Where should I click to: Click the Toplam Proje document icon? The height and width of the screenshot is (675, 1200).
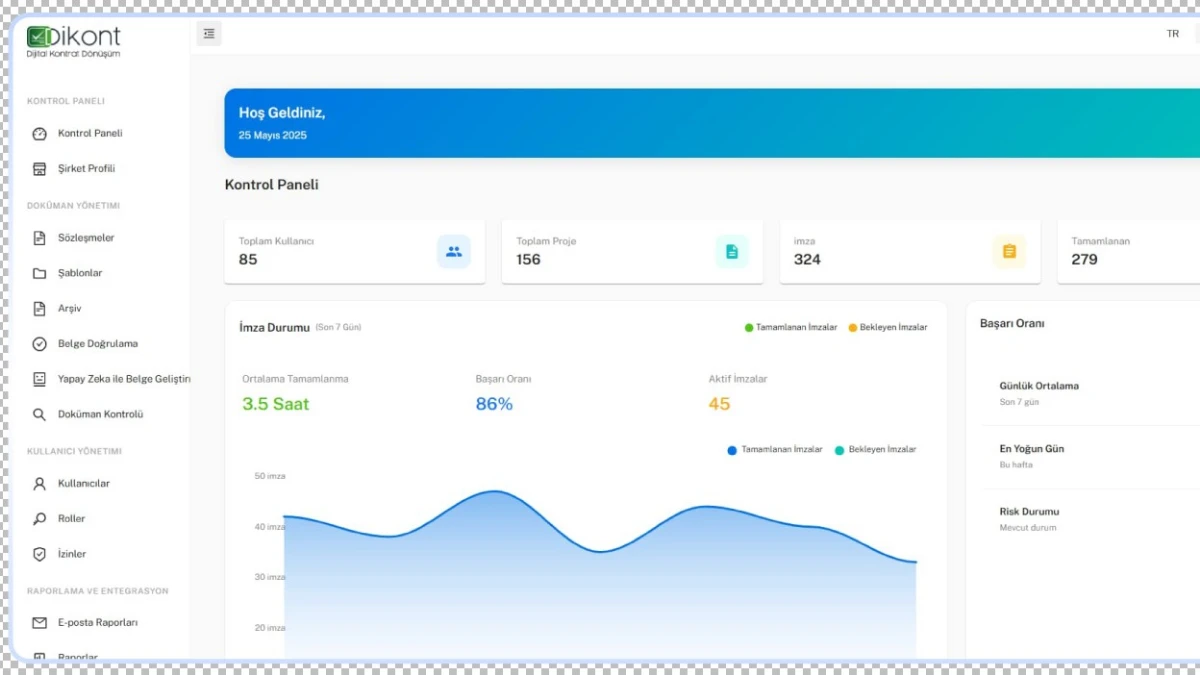point(732,252)
